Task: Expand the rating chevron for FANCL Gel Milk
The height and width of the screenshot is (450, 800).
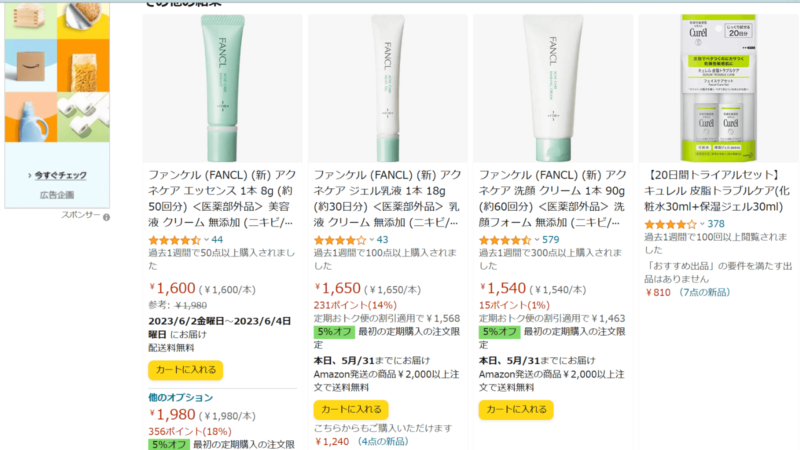Action: 371,240
